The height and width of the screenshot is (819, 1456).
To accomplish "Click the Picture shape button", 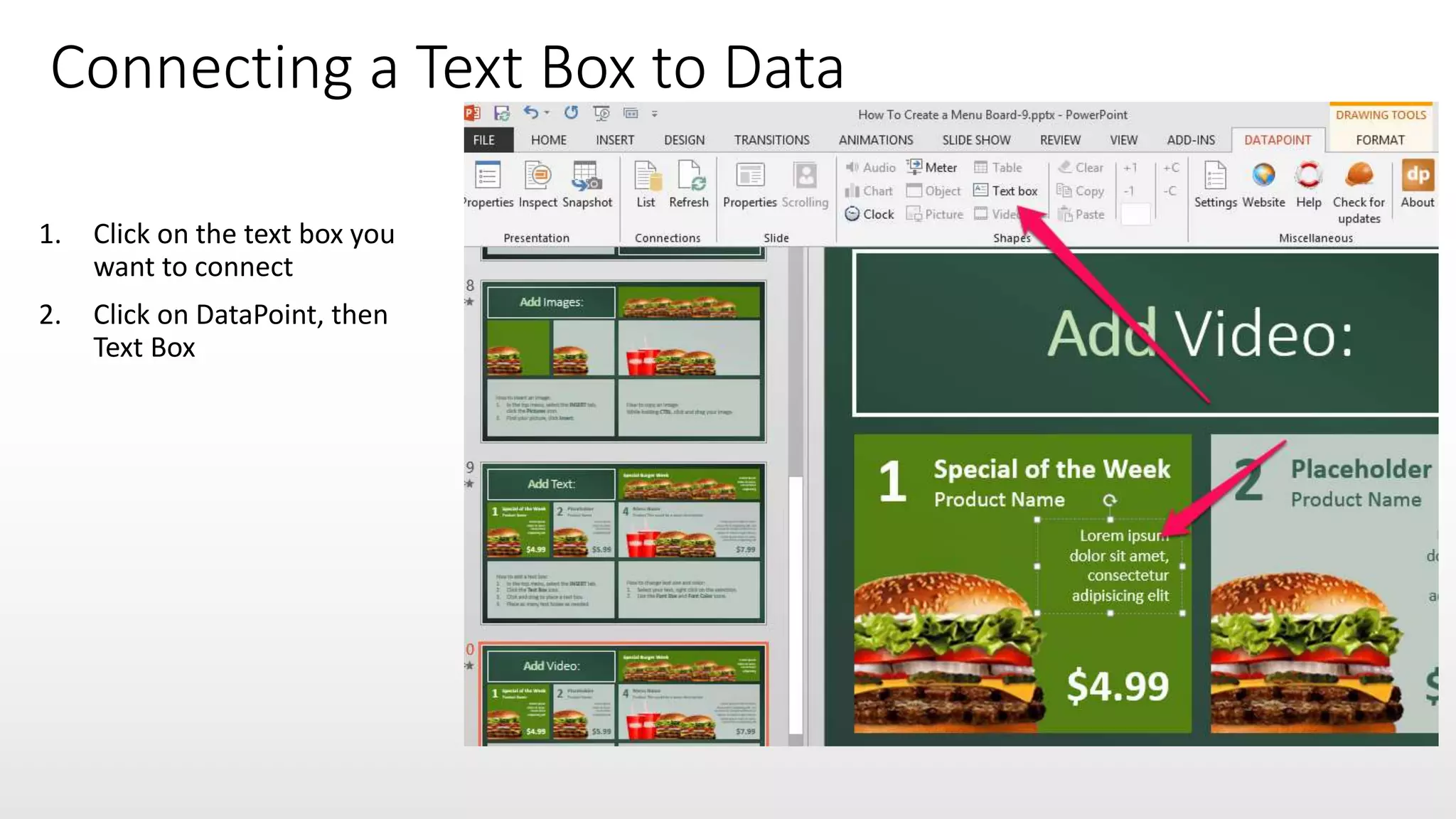I will [x=935, y=214].
